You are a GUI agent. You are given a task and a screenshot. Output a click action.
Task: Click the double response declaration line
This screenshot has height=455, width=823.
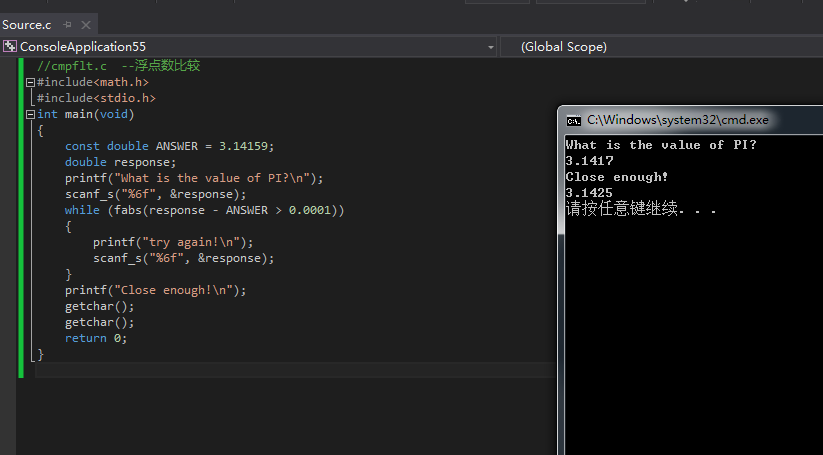[x=121, y=162]
